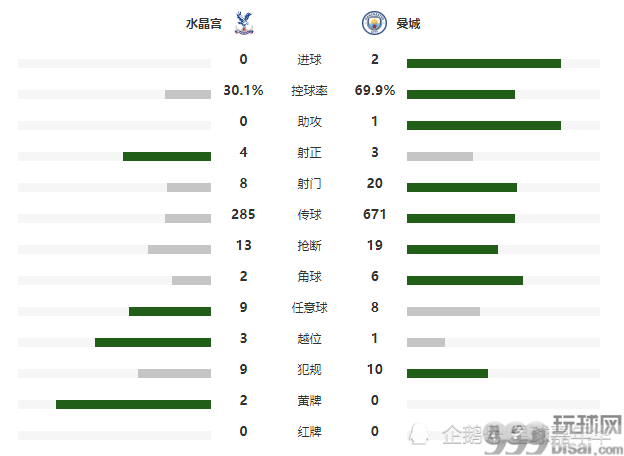Click the 285 passes value
The image size is (624, 456).
(x=243, y=214)
